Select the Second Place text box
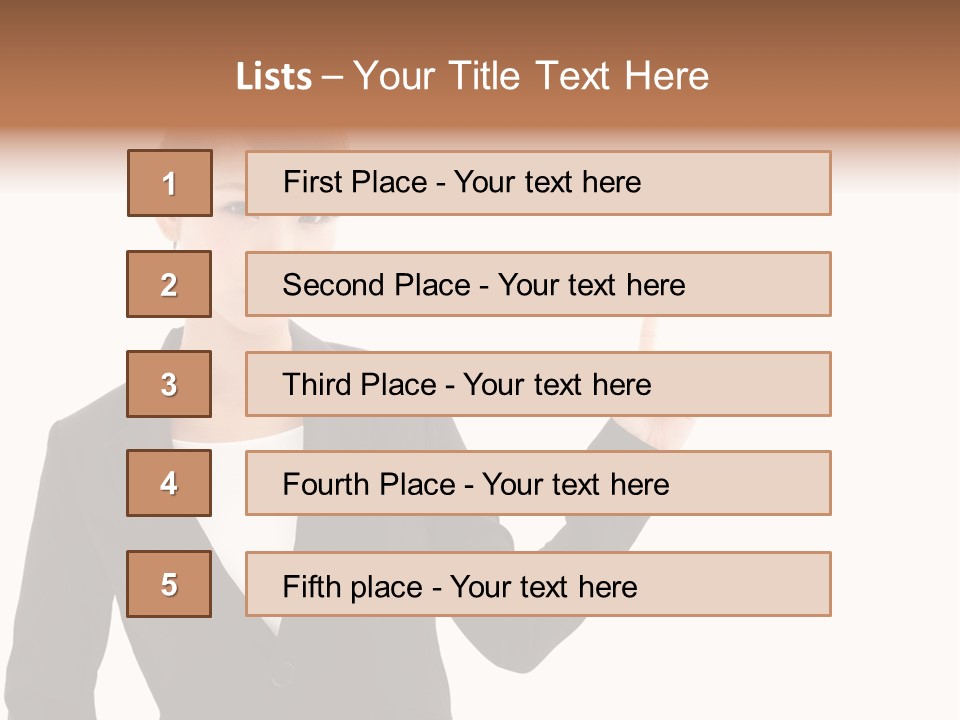Image resolution: width=960 pixels, height=720 pixels. coord(538,284)
